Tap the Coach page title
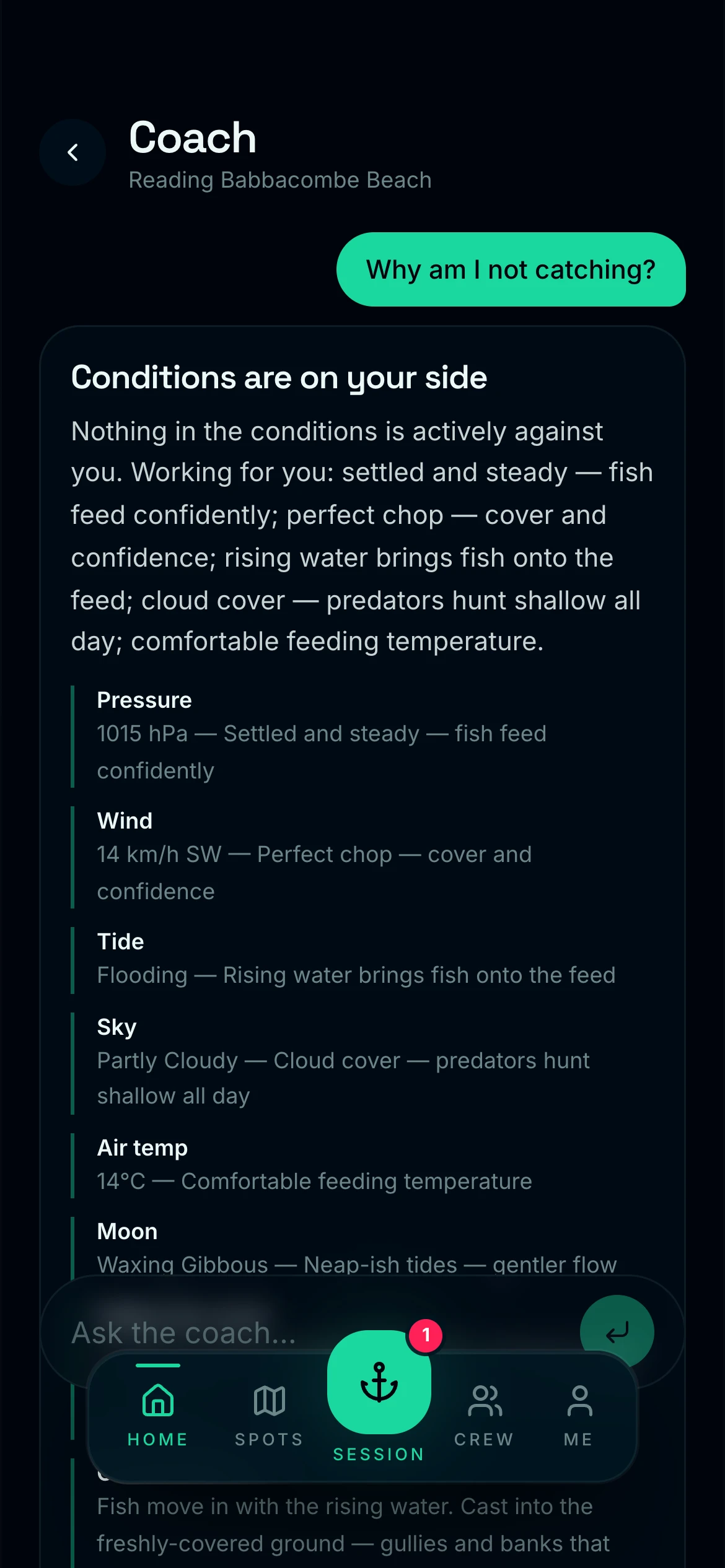725x1568 pixels. tap(193, 137)
